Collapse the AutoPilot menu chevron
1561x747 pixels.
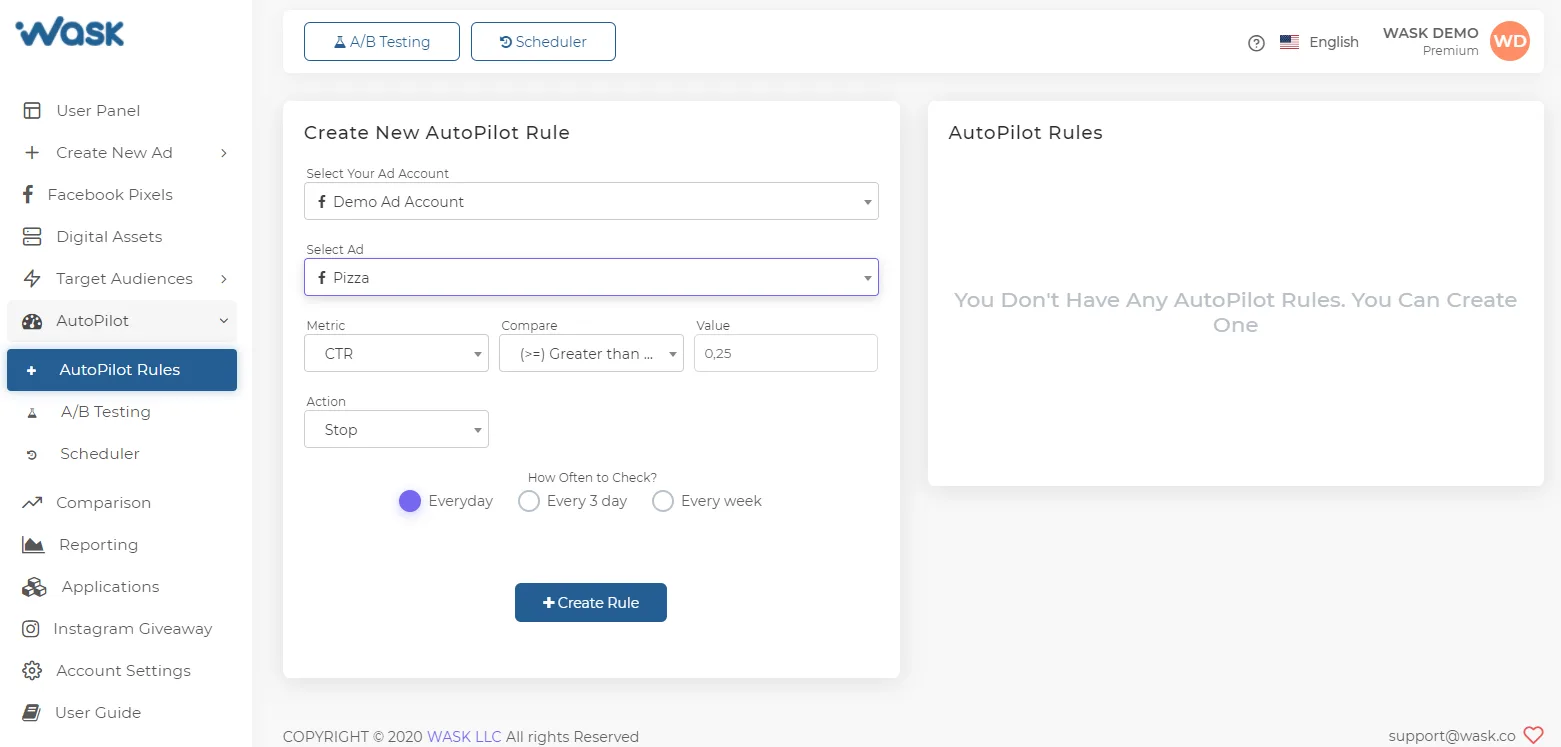224,321
